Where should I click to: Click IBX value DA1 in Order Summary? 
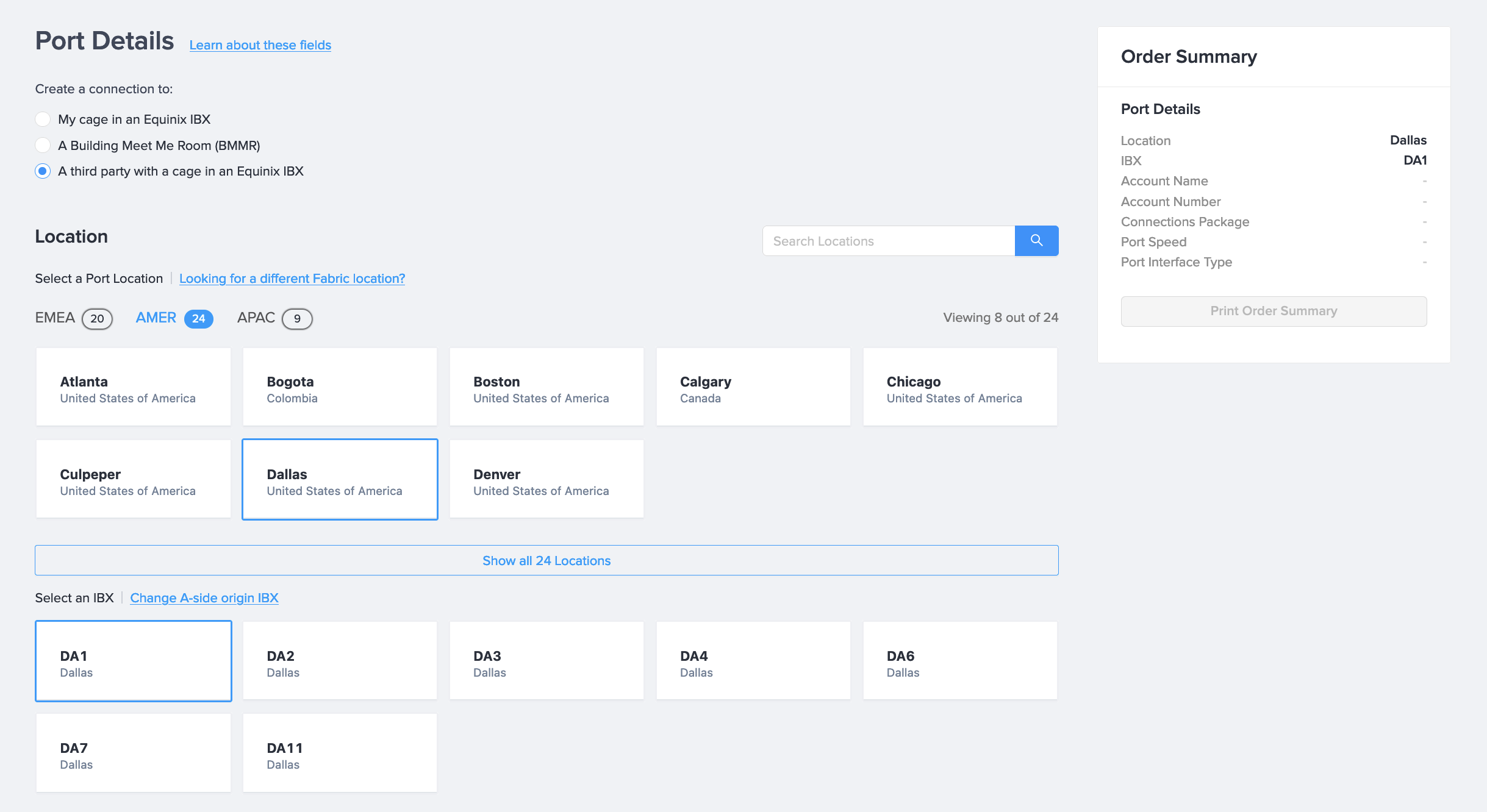coord(1415,160)
